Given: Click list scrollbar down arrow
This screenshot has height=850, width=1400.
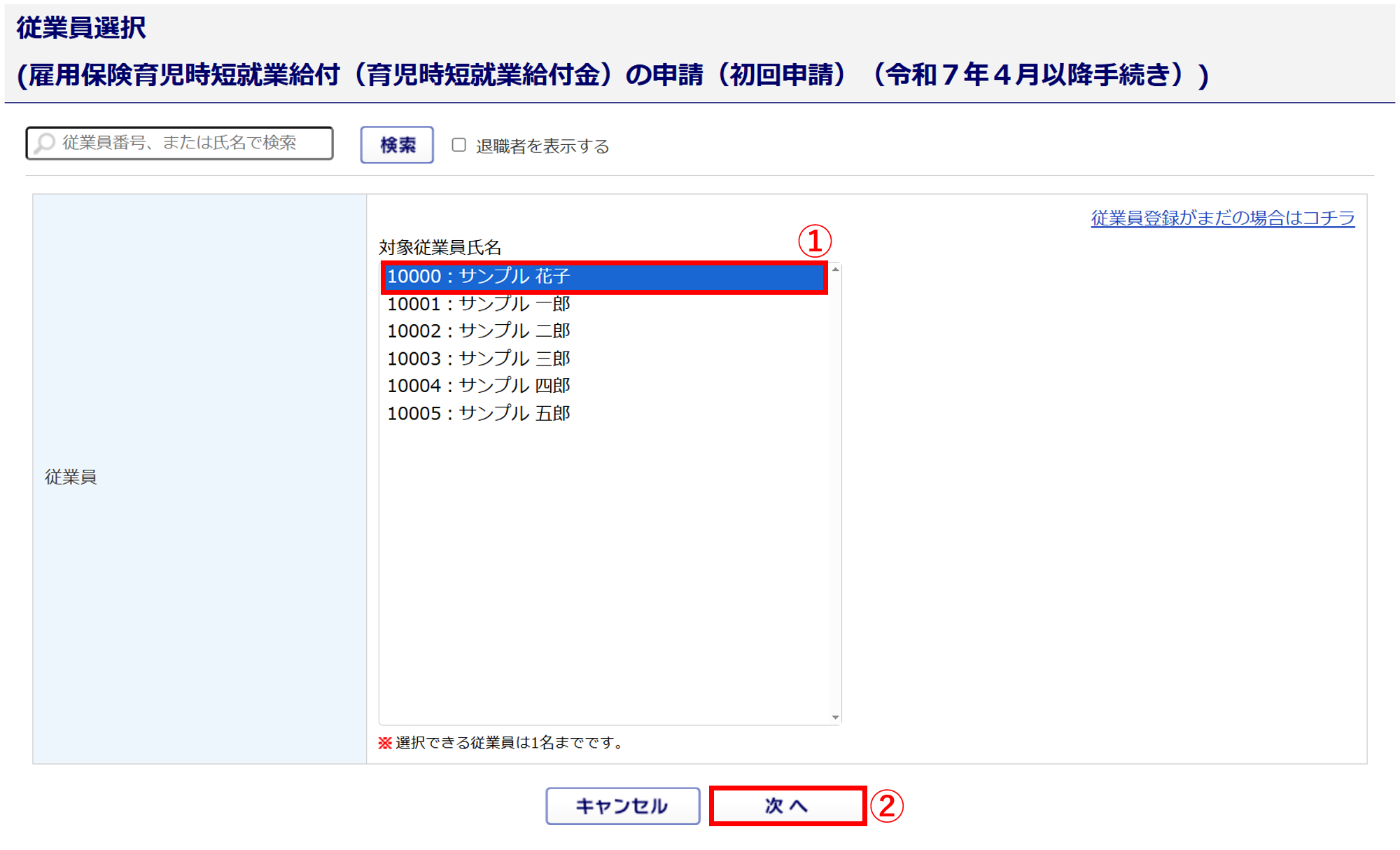Looking at the screenshot, I should pos(835,717).
